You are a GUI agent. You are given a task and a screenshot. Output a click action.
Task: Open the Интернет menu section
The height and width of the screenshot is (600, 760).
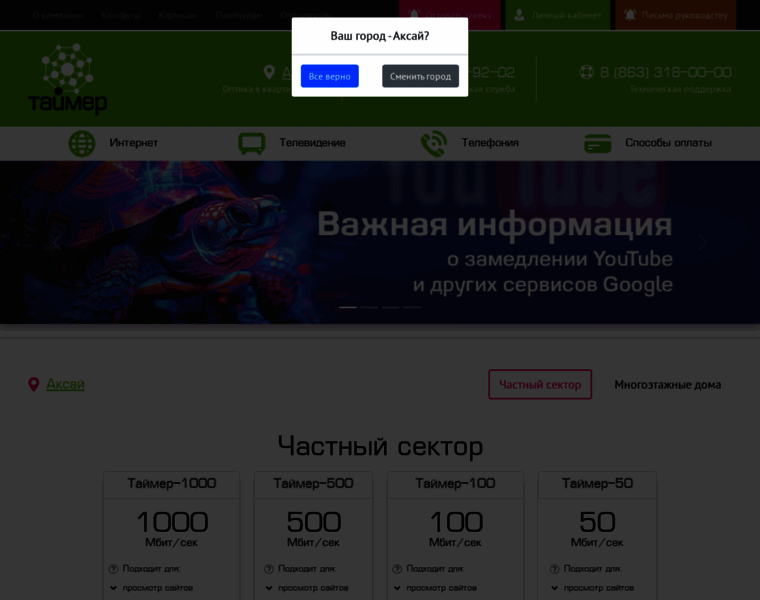pos(133,142)
